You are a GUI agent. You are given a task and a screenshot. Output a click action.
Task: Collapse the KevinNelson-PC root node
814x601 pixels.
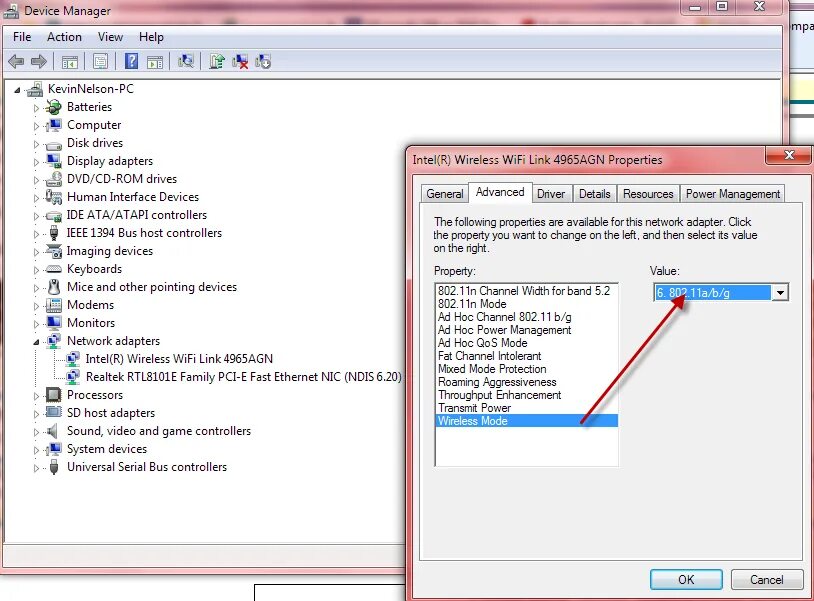(x=17, y=90)
